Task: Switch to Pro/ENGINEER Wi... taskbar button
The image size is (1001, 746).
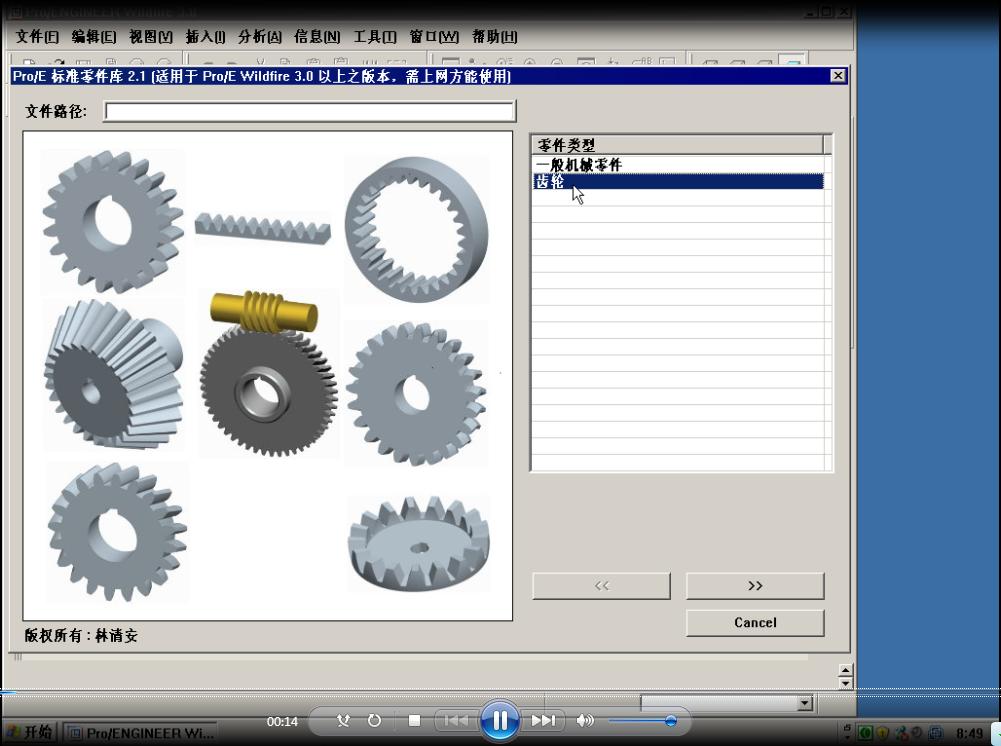Action: point(142,733)
